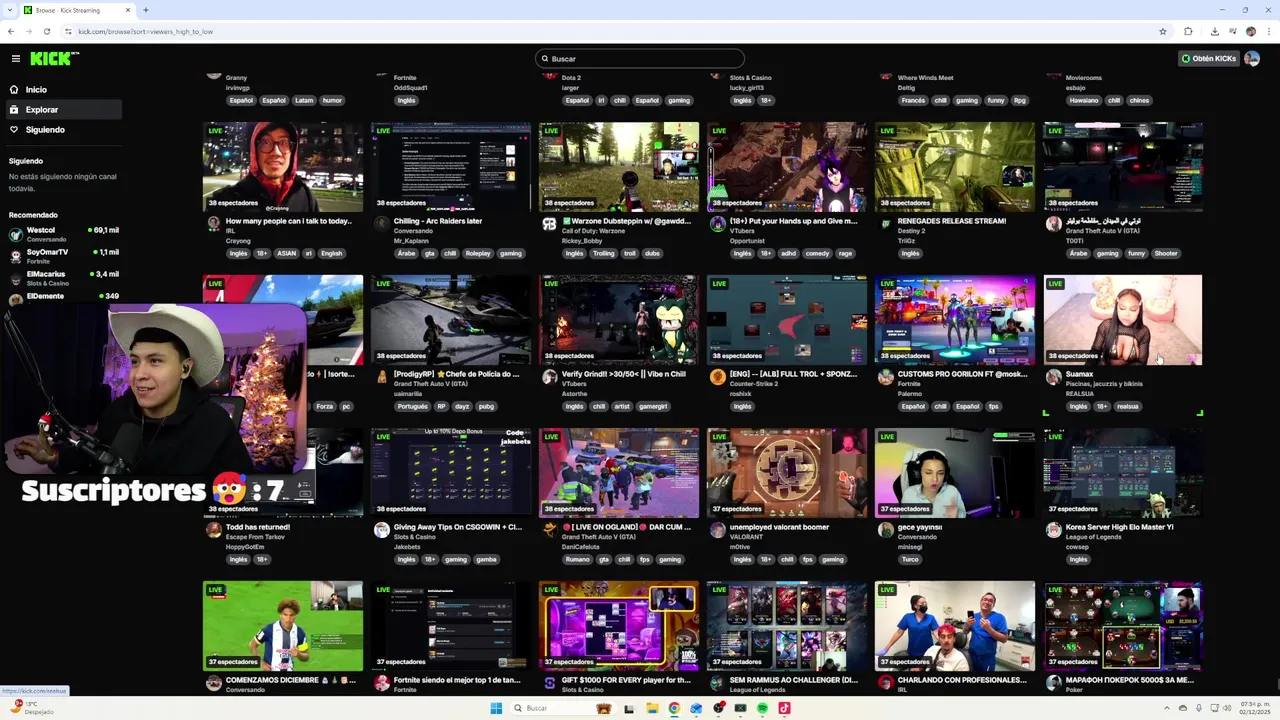The width and height of the screenshot is (1280, 720).
Task: Open Warzone Dubsteppin stream thumbnail
Action: [619, 167]
